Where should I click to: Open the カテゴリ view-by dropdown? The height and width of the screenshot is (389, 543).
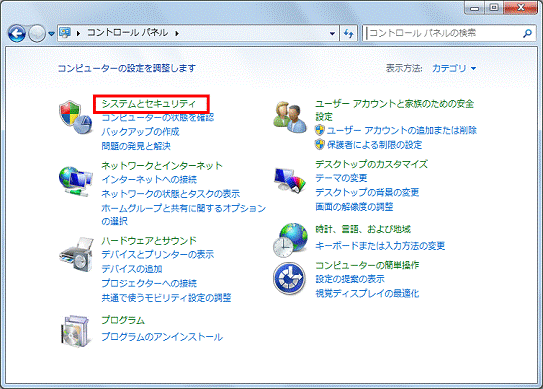(x=454, y=68)
